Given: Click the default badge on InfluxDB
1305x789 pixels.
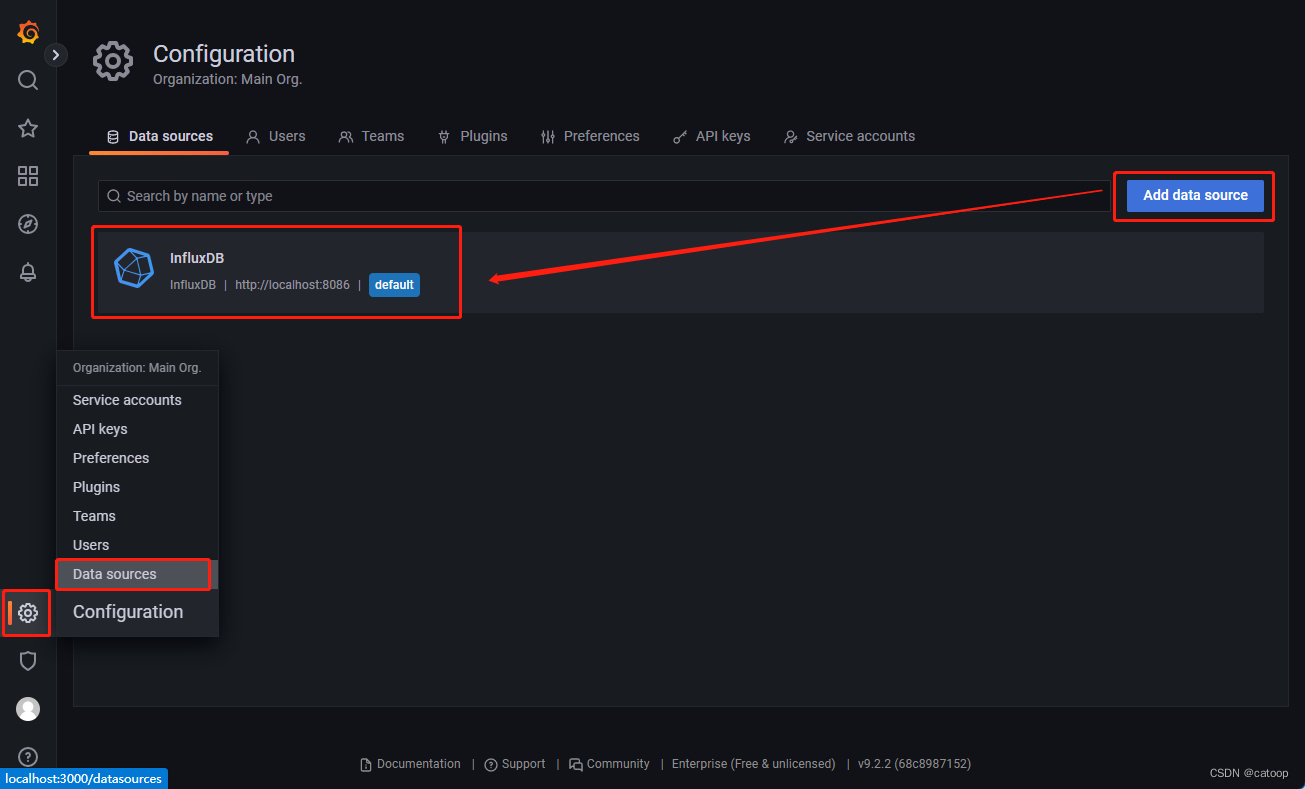Looking at the screenshot, I should pos(394,285).
